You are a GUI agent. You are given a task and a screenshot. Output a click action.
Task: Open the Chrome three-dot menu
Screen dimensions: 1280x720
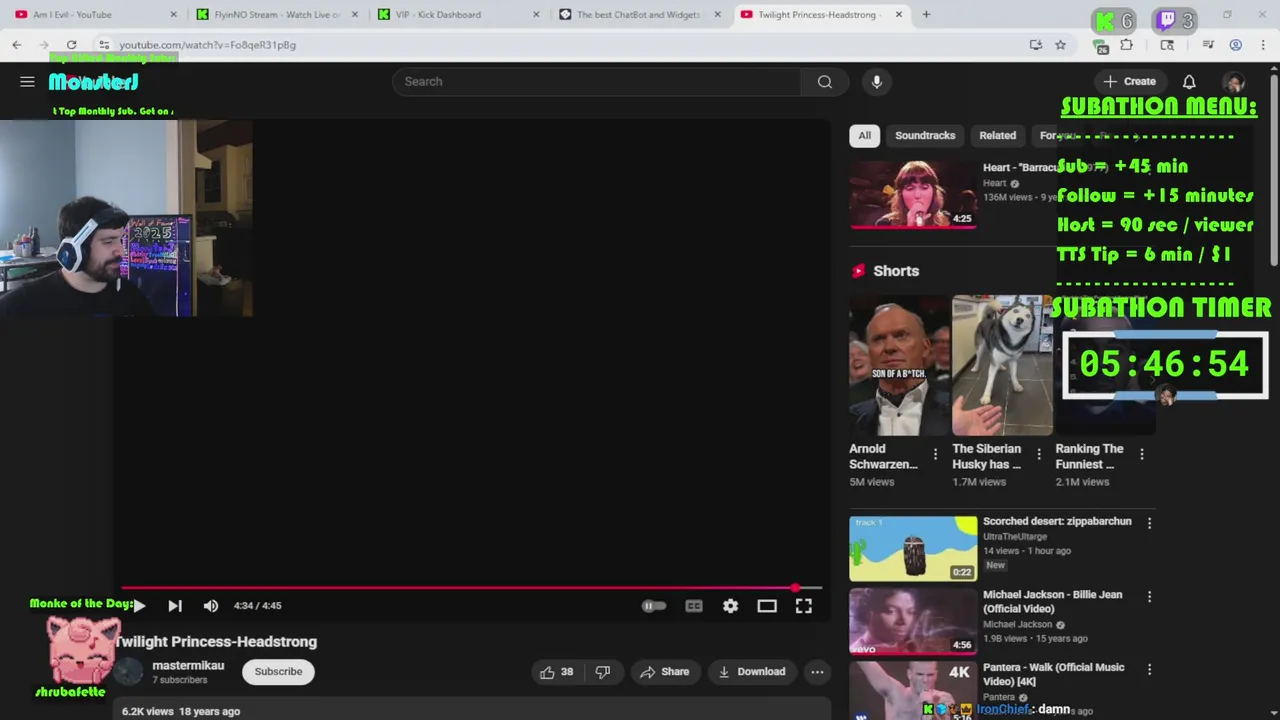click(x=1264, y=45)
